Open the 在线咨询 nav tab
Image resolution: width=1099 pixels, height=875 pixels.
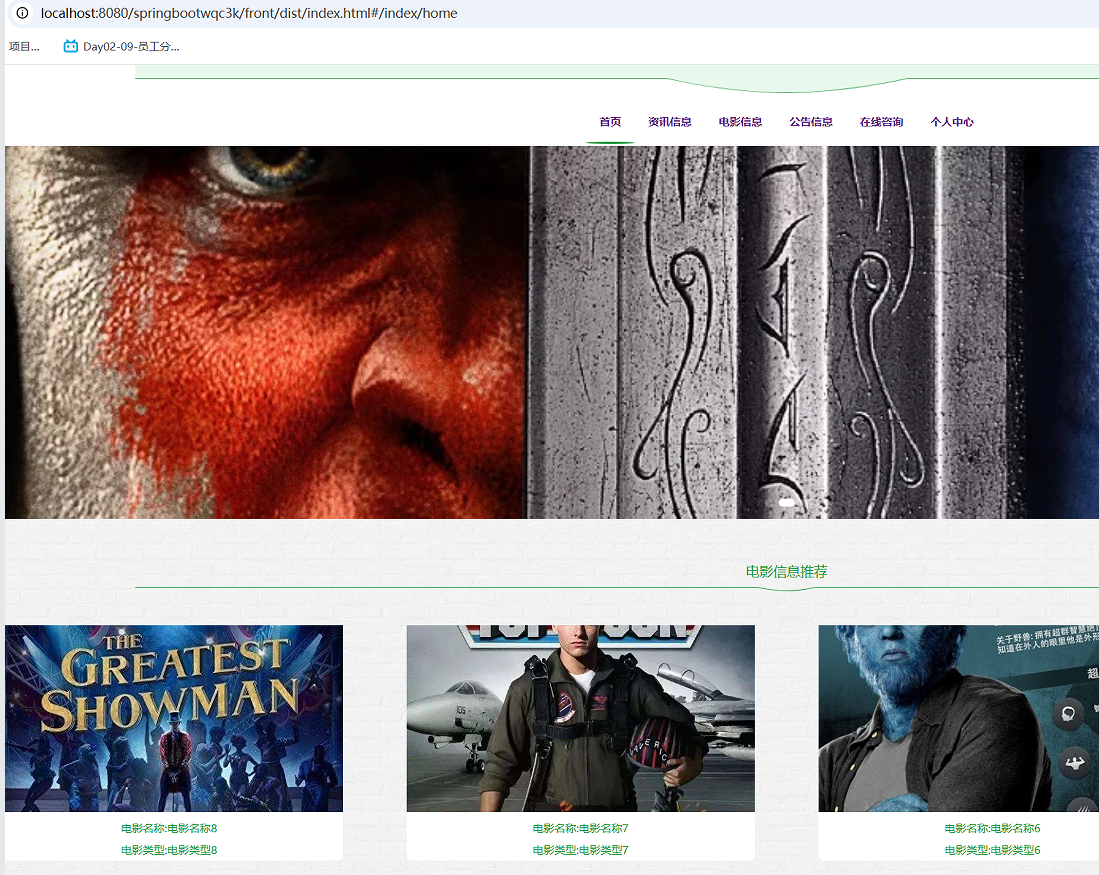click(x=881, y=122)
